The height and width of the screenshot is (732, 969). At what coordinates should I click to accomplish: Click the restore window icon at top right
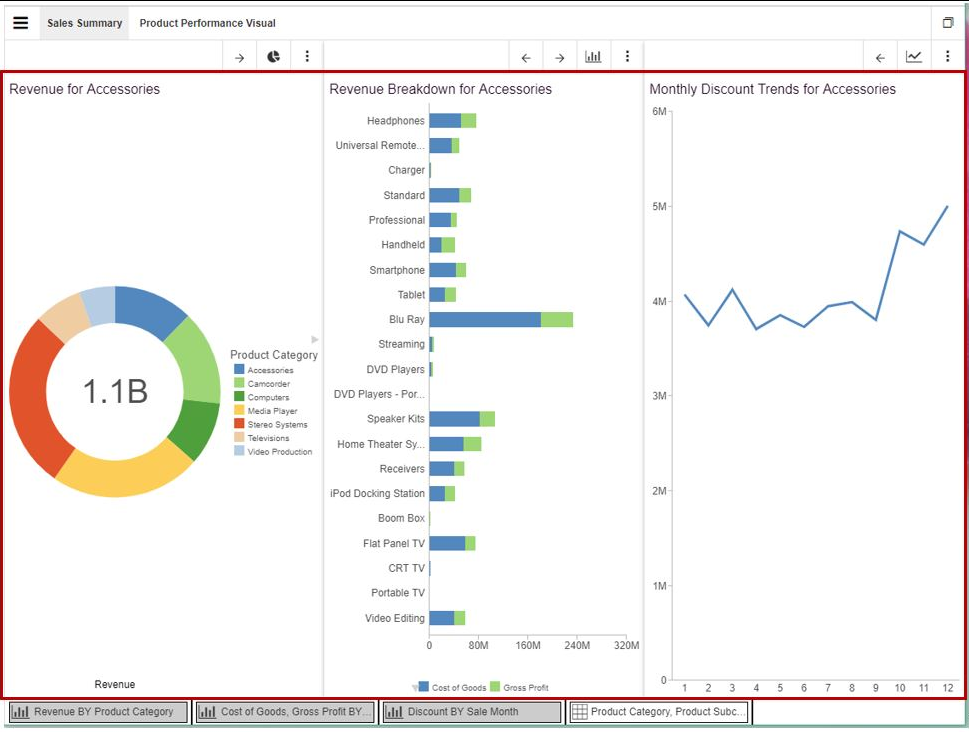coord(947,23)
